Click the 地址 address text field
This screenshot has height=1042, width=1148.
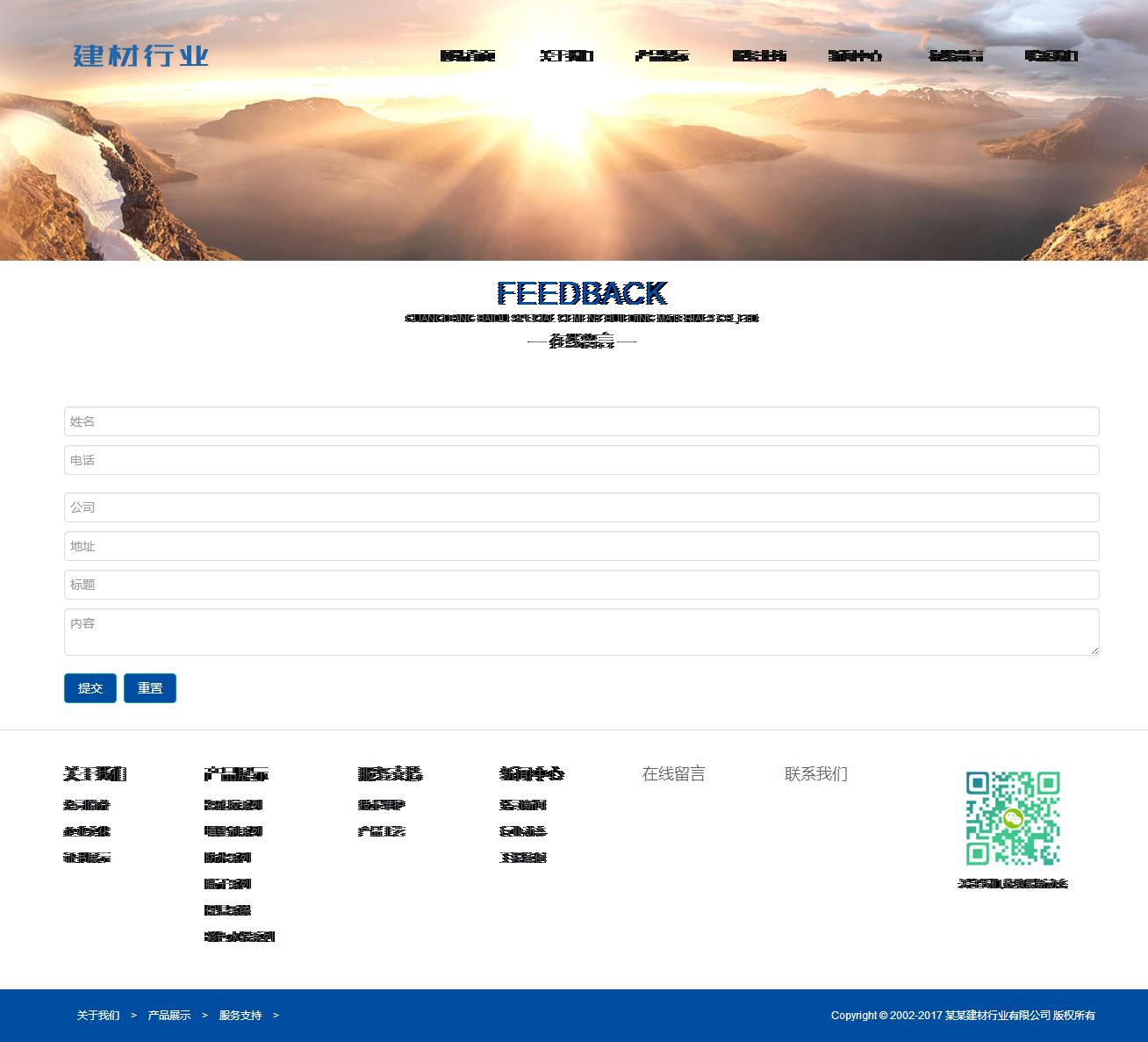click(581, 546)
